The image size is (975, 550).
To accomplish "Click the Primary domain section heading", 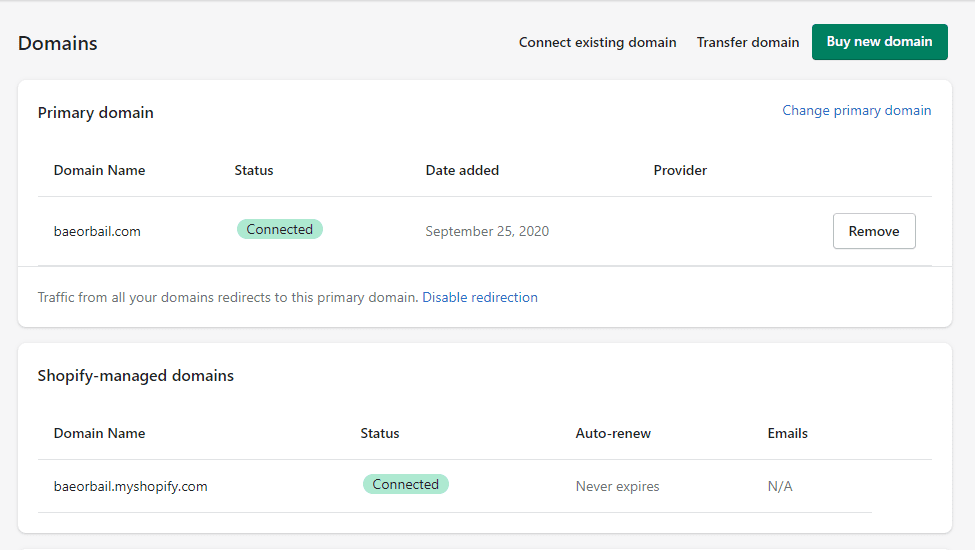I will [95, 112].
